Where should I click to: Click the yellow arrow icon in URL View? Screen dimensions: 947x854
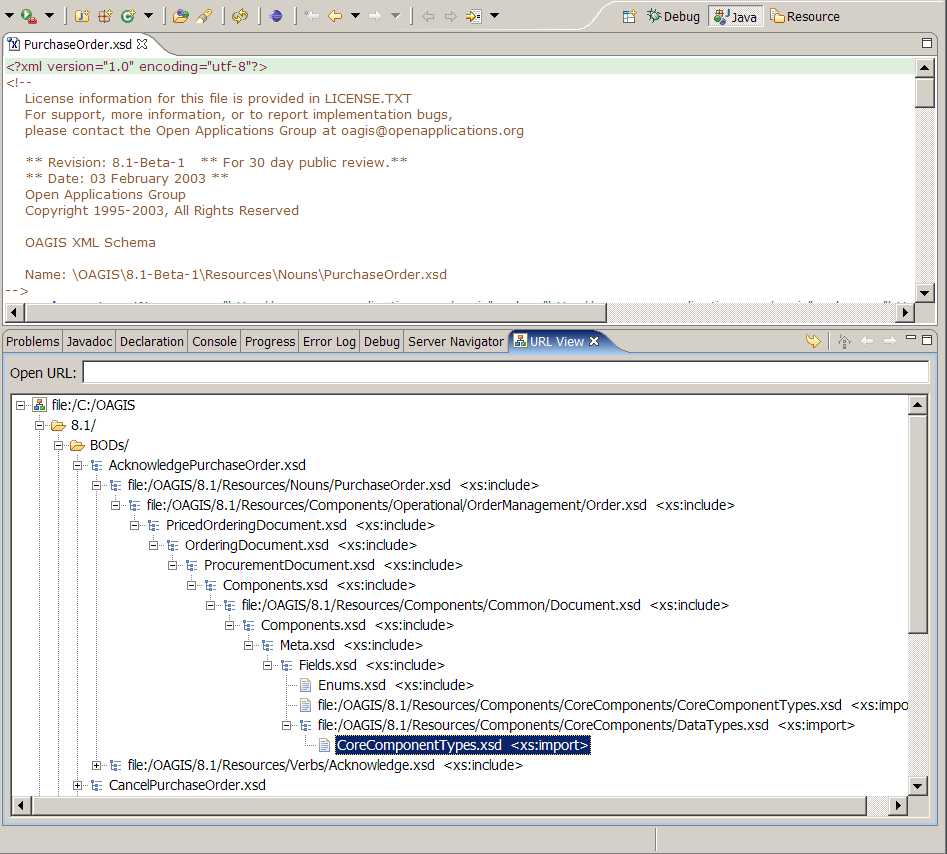813,341
